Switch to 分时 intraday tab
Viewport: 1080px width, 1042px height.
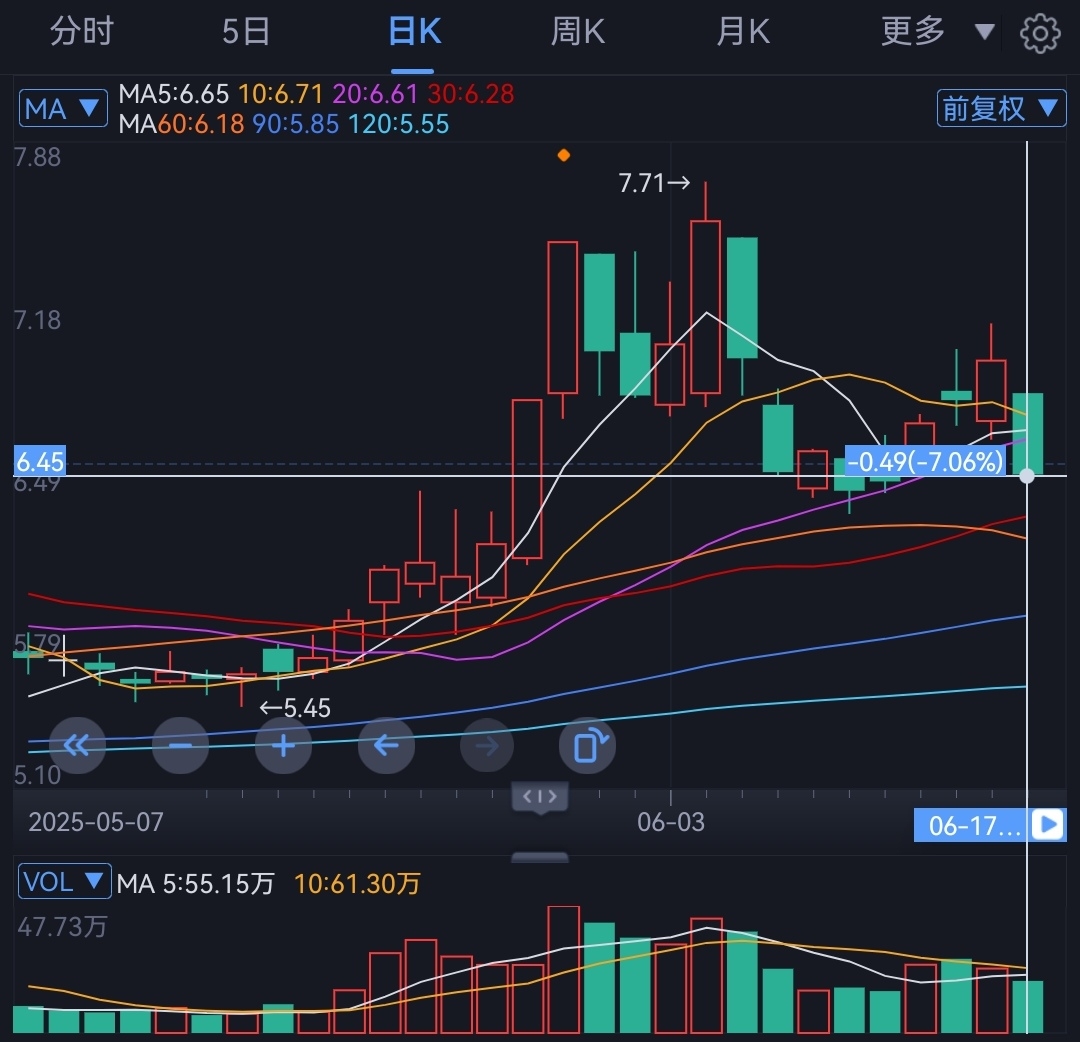[81, 32]
